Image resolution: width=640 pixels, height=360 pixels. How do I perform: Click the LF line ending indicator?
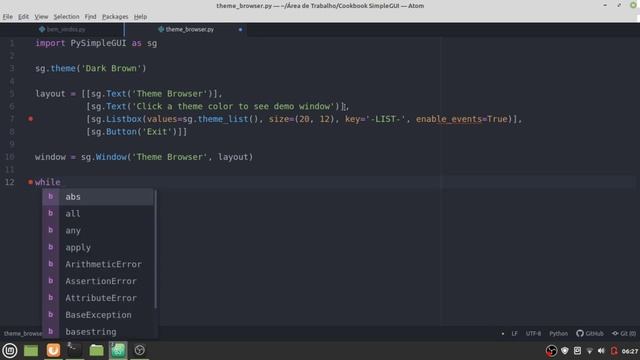tap(514, 333)
